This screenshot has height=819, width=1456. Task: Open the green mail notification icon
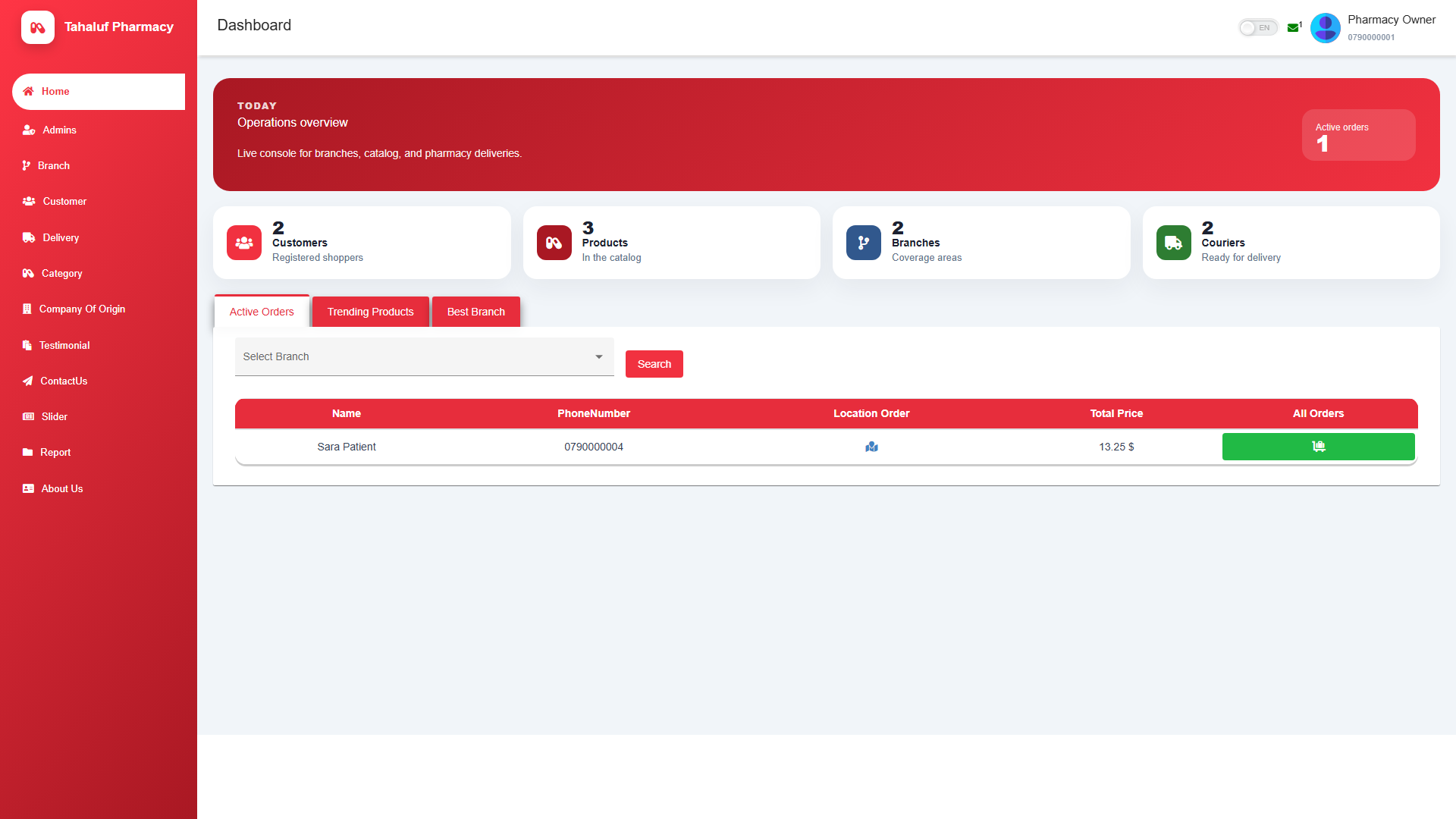pos(1293,28)
